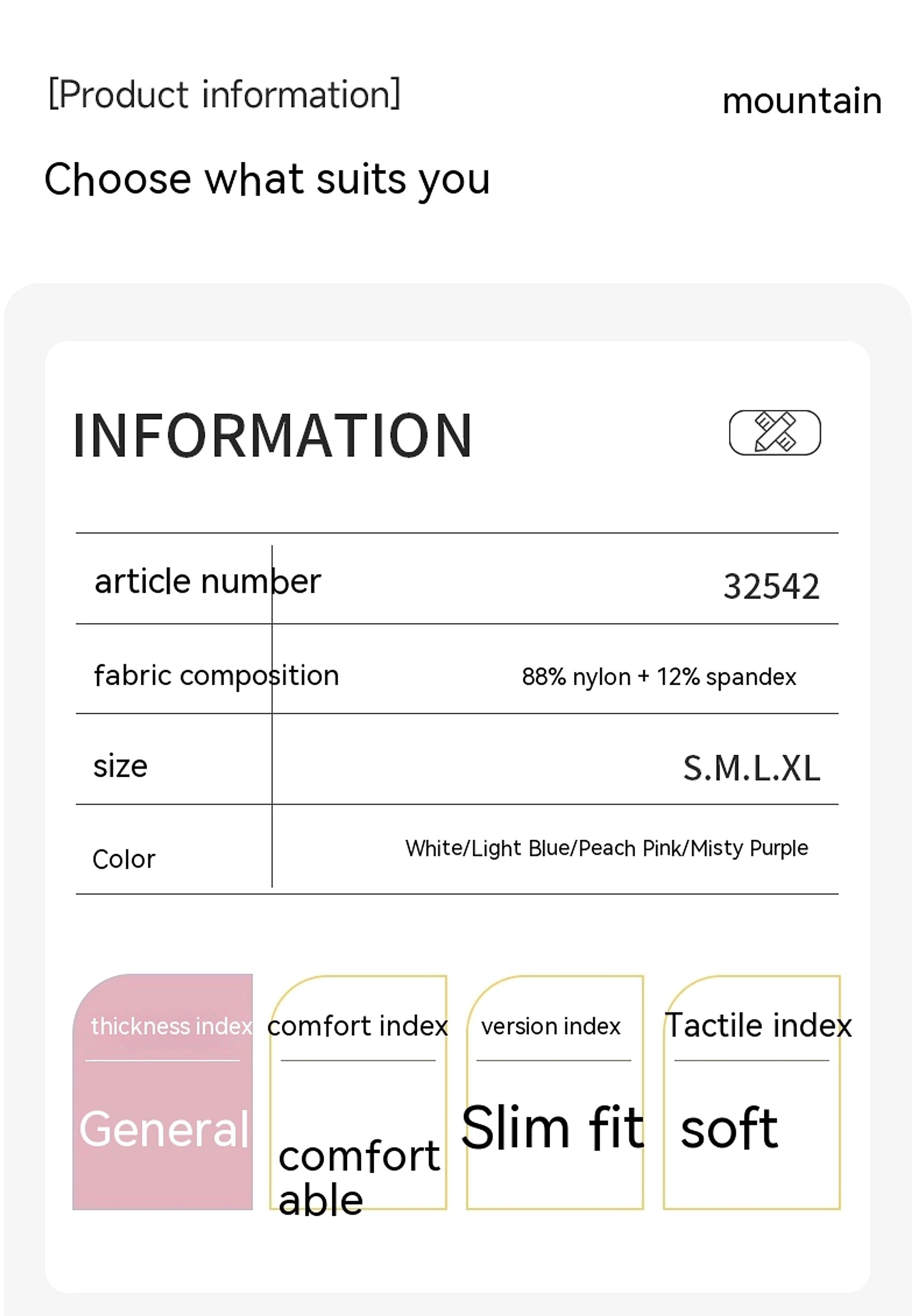Click the [Product information] title
The width and height of the screenshot is (920, 1316).
click(225, 94)
